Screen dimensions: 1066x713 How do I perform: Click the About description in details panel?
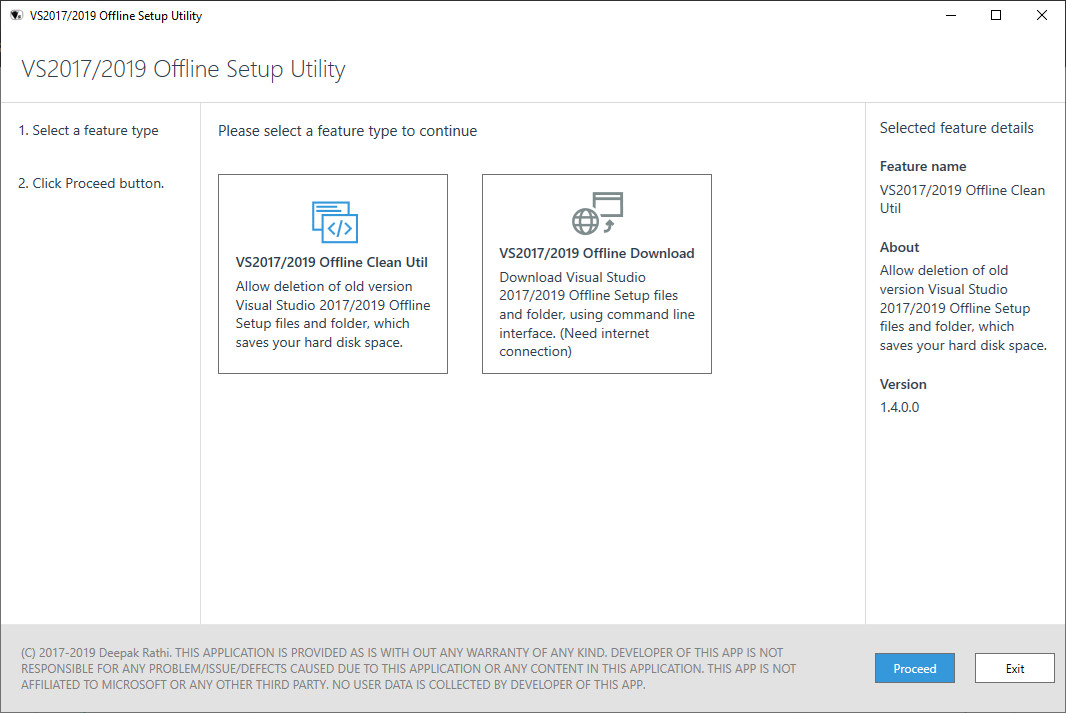click(x=963, y=308)
